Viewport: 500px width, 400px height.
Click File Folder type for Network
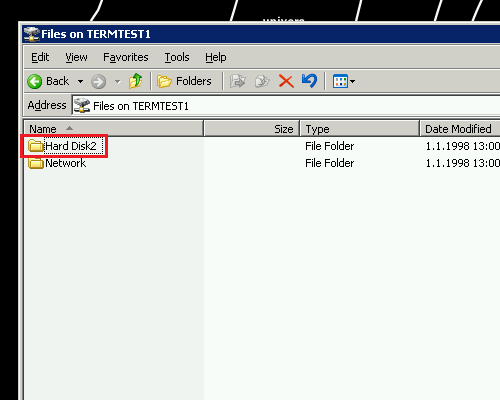pos(330,163)
